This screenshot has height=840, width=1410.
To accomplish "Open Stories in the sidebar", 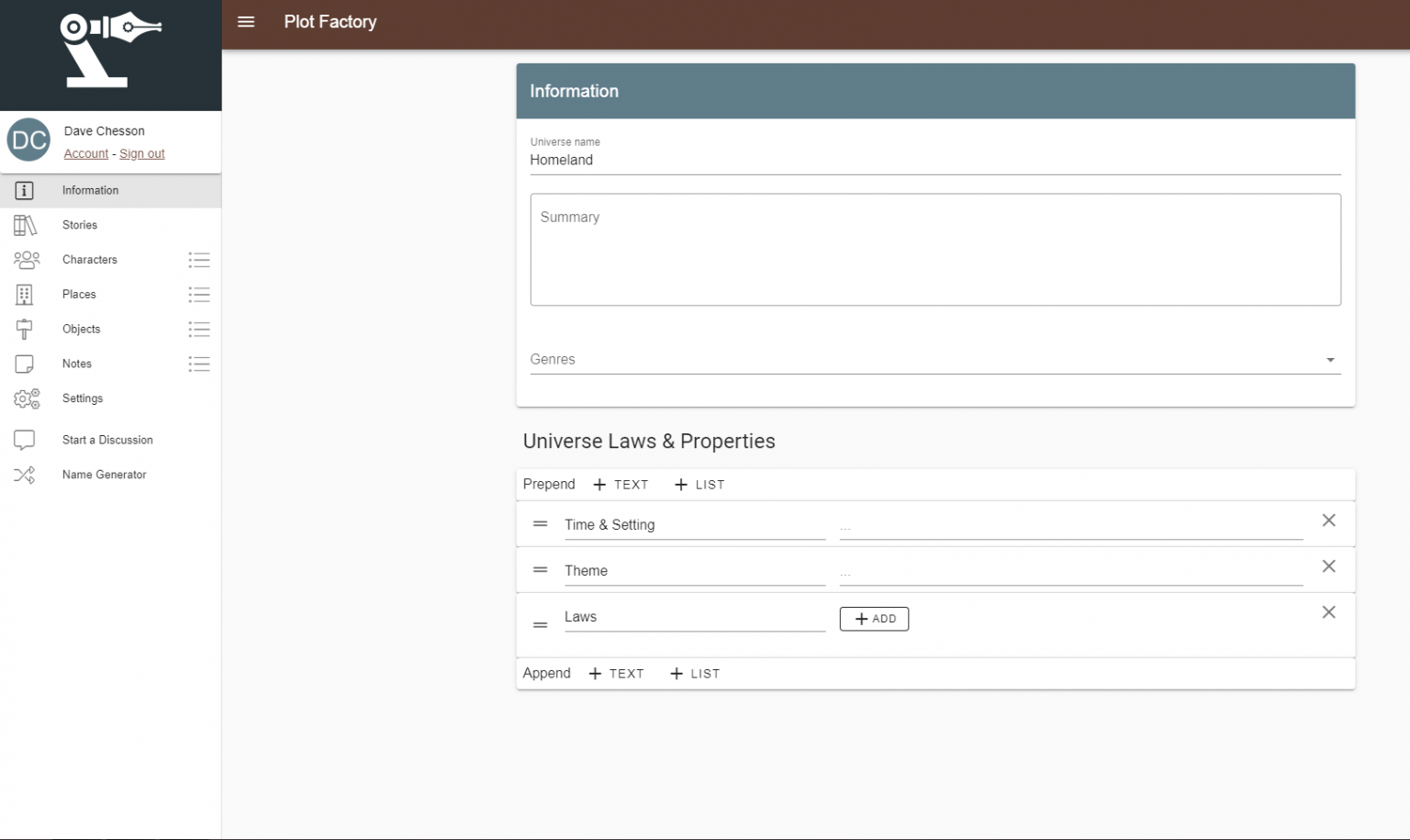I will tap(80, 225).
